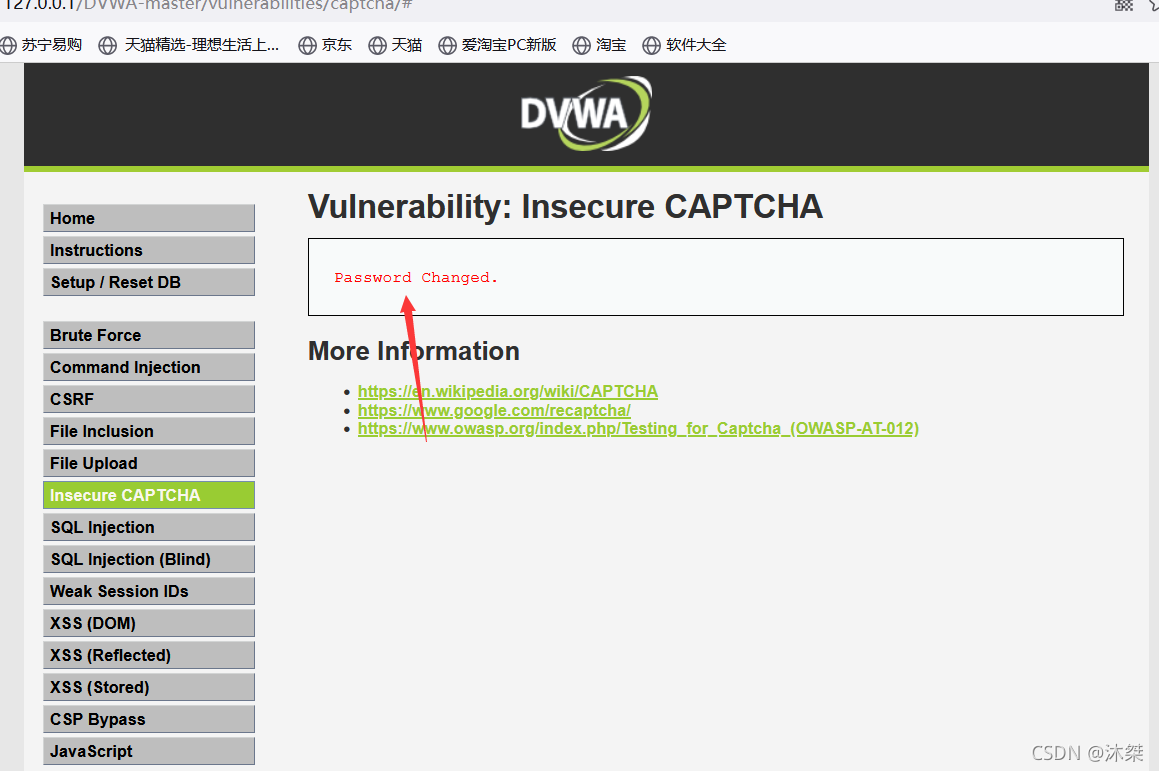
Task: Open the Wikipedia CAPTCHA link
Action: click(x=508, y=391)
